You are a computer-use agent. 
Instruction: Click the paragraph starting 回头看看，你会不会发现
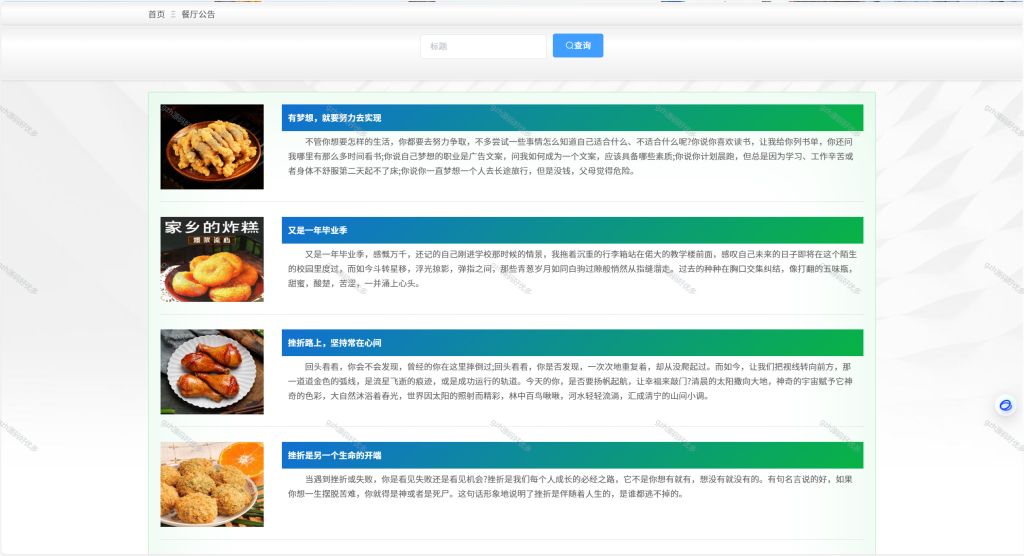click(571, 381)
